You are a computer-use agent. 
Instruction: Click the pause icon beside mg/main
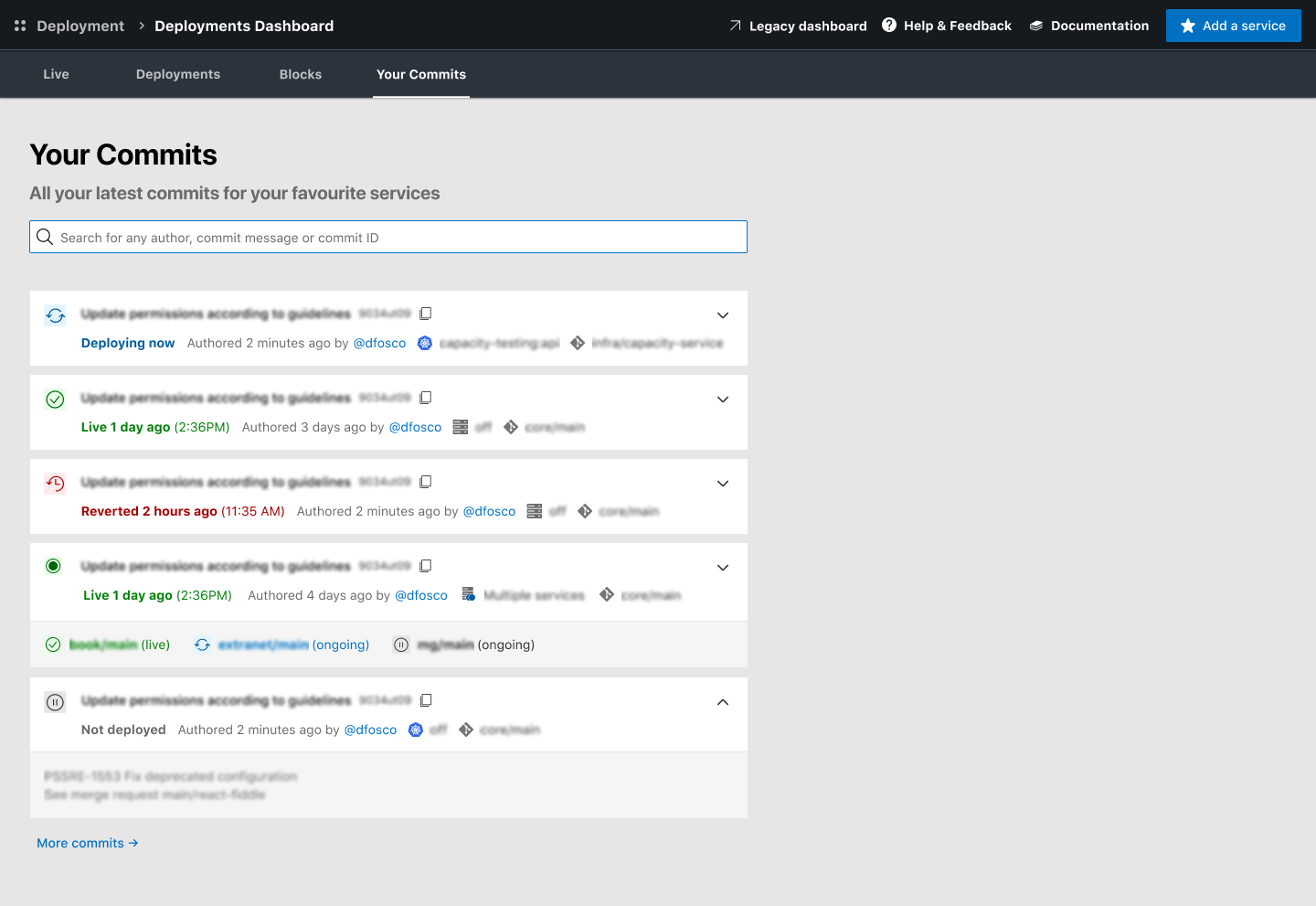click(401, 645)
